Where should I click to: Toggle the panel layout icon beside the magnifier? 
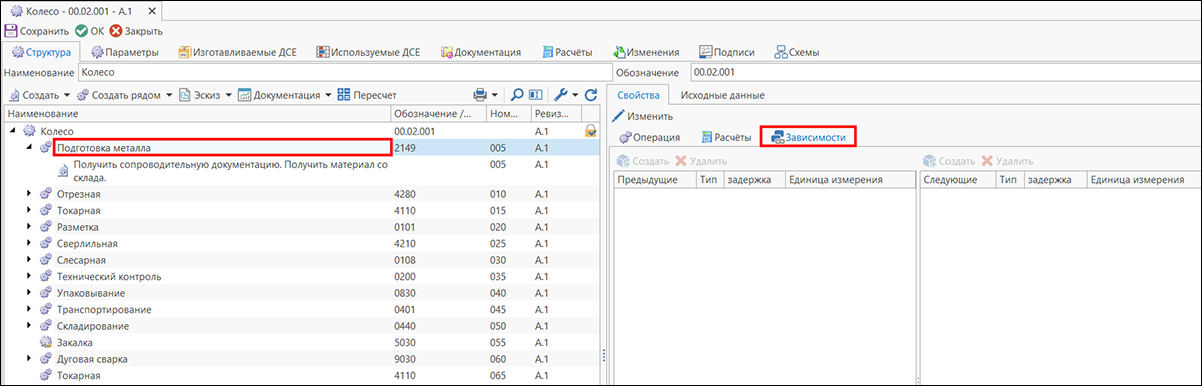pos(536,95)
